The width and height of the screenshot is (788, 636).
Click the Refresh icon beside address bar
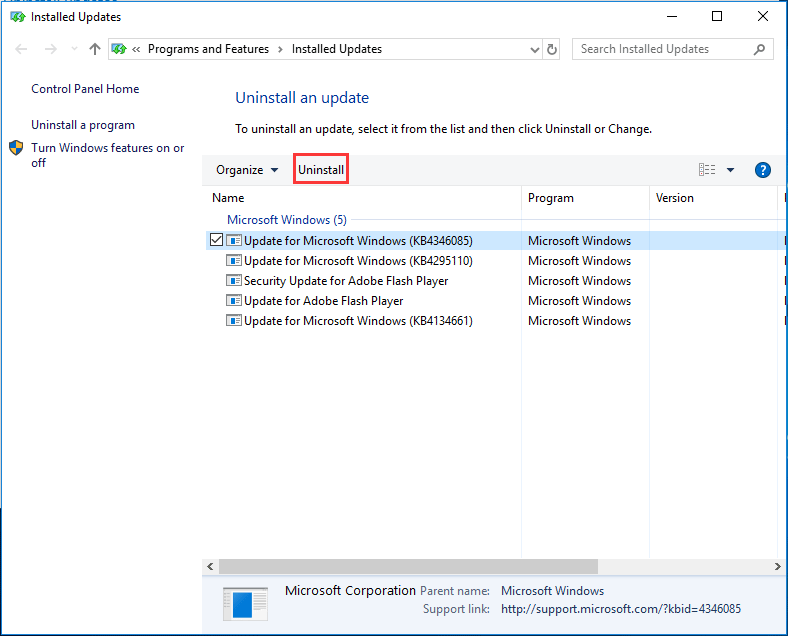[552, 49]
